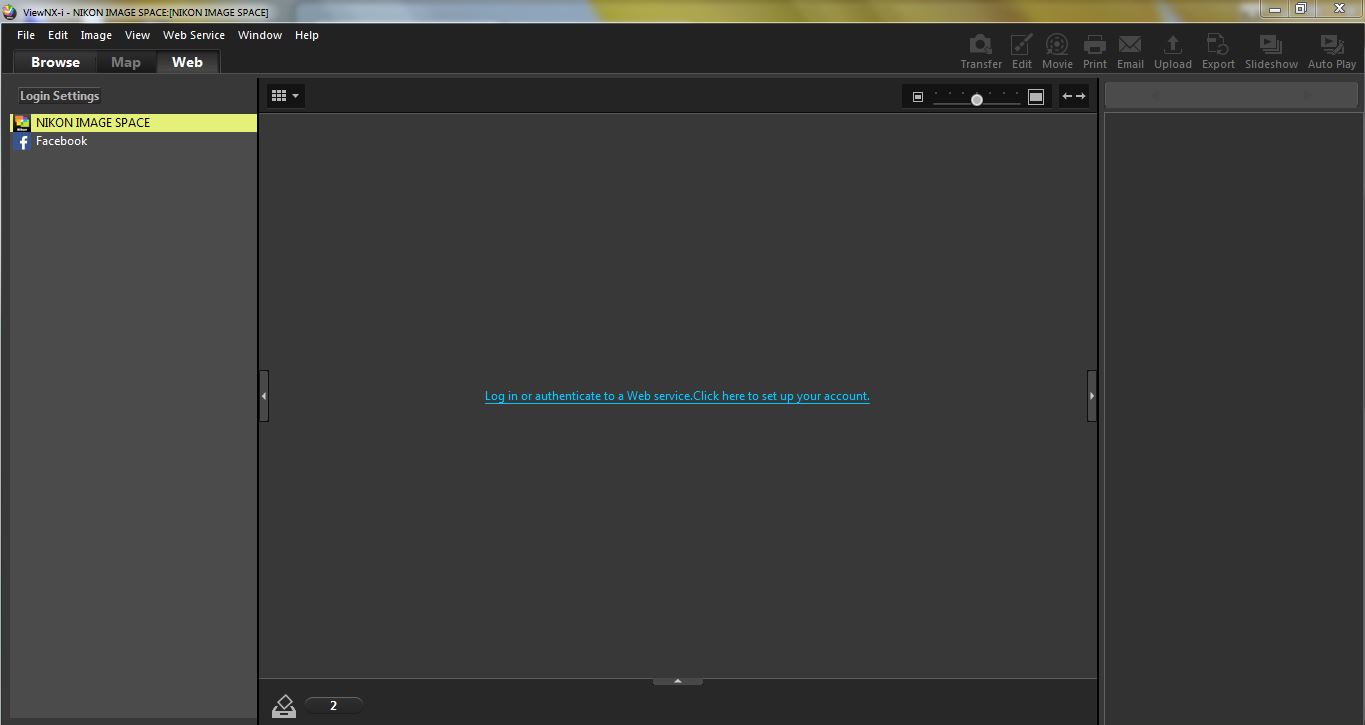Click the photo tray icon
This screenshot has width=1365, height=725.
284,706
